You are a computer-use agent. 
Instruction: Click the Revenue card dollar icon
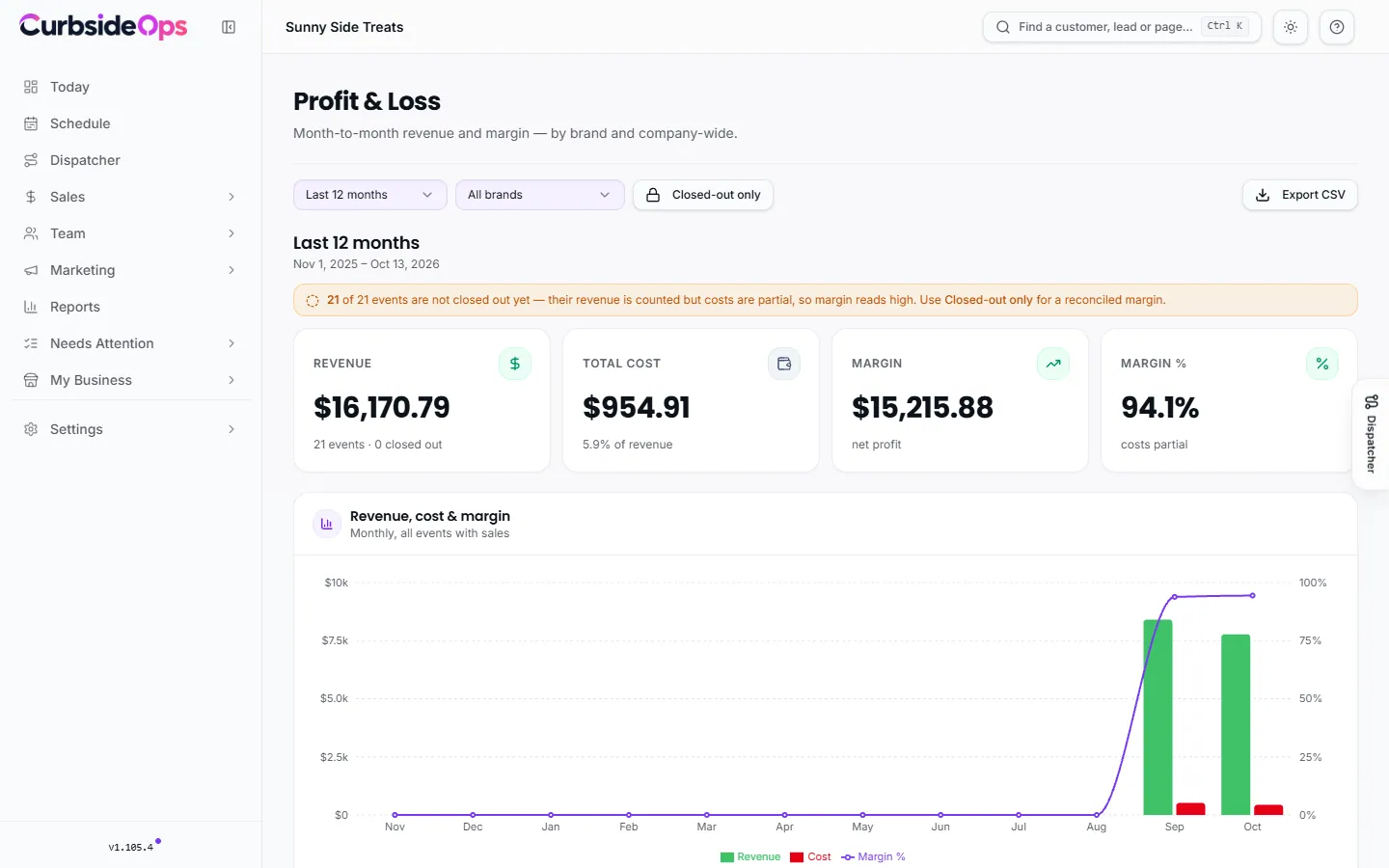pos(515,364)
